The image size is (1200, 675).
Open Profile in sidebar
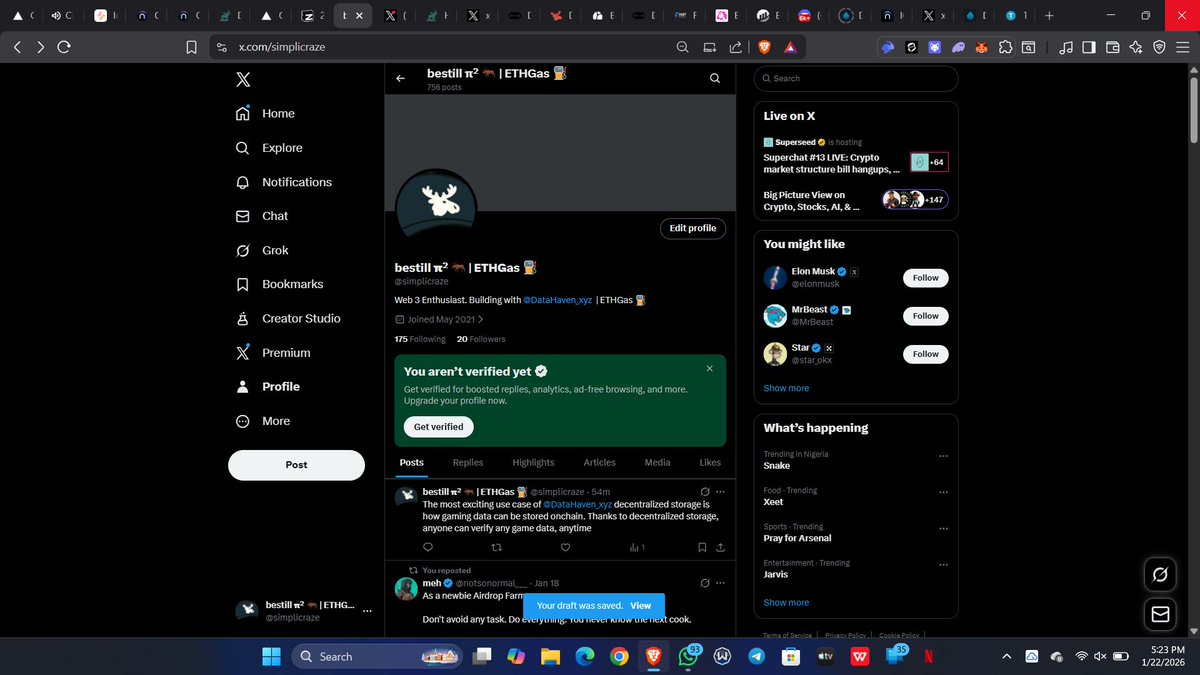pos(267,386)
